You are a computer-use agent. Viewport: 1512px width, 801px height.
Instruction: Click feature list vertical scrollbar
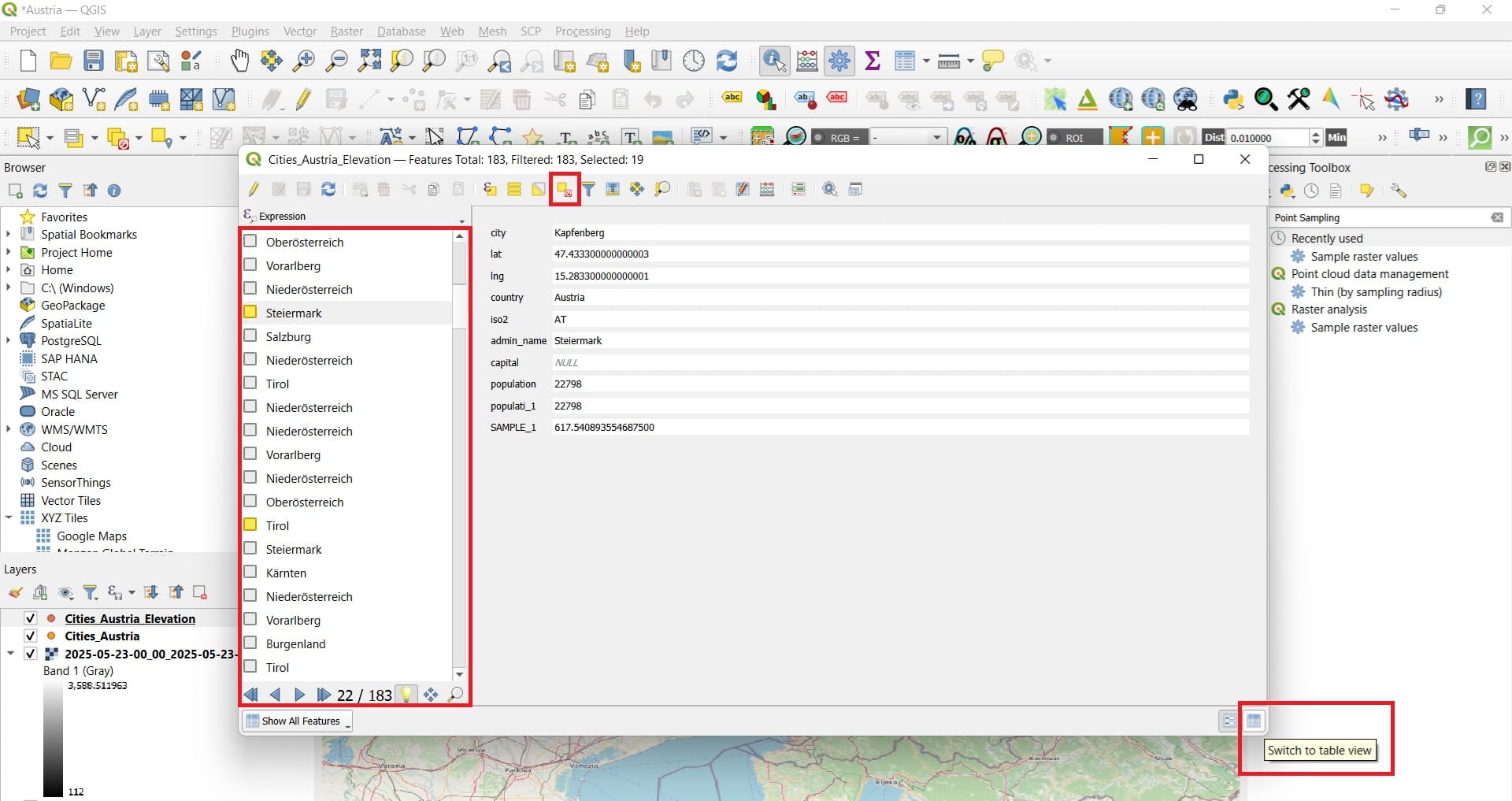coord(460,457)
